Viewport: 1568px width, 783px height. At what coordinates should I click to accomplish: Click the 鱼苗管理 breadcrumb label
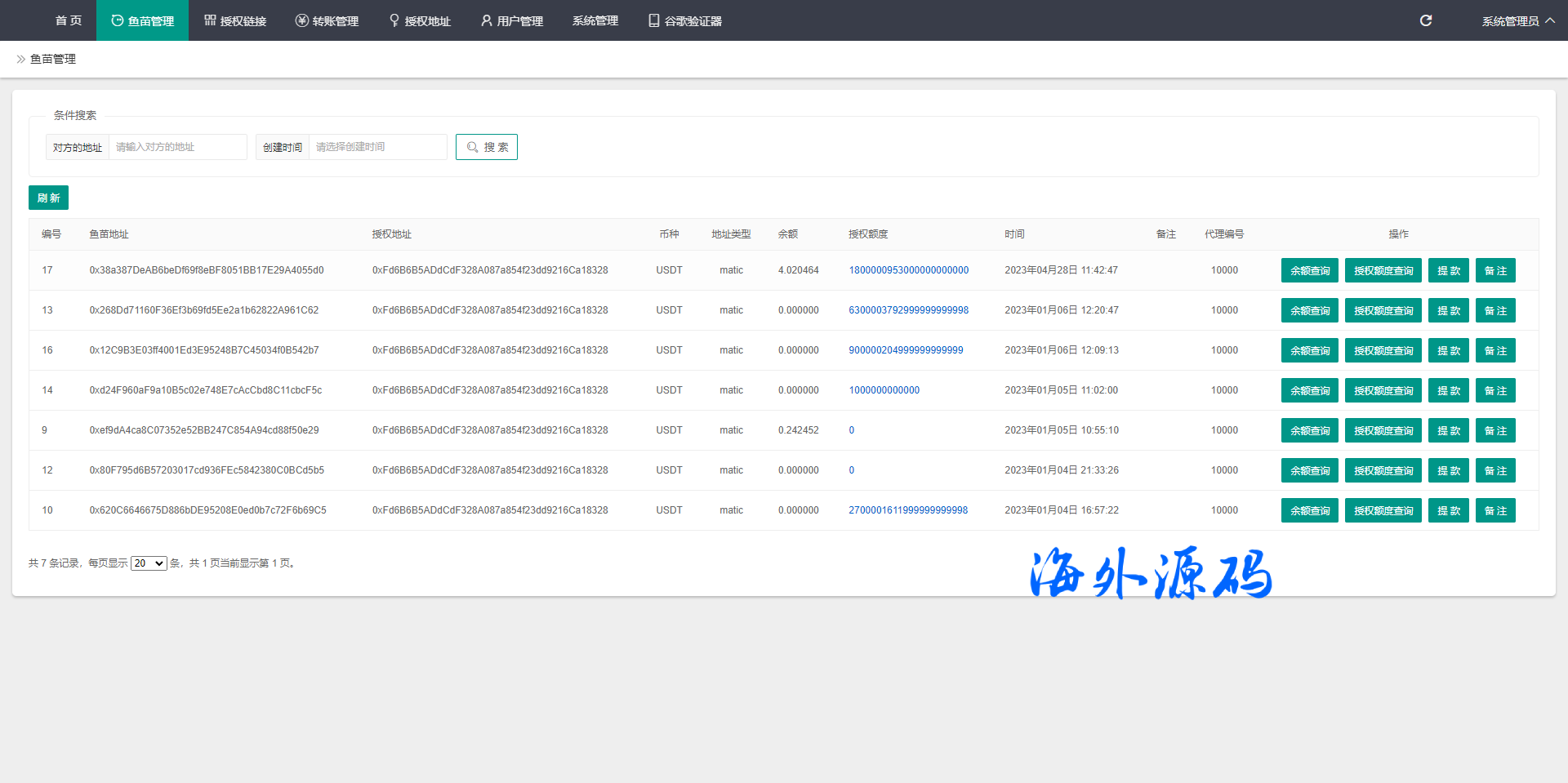pyautogui.click(x=53, y=59)
